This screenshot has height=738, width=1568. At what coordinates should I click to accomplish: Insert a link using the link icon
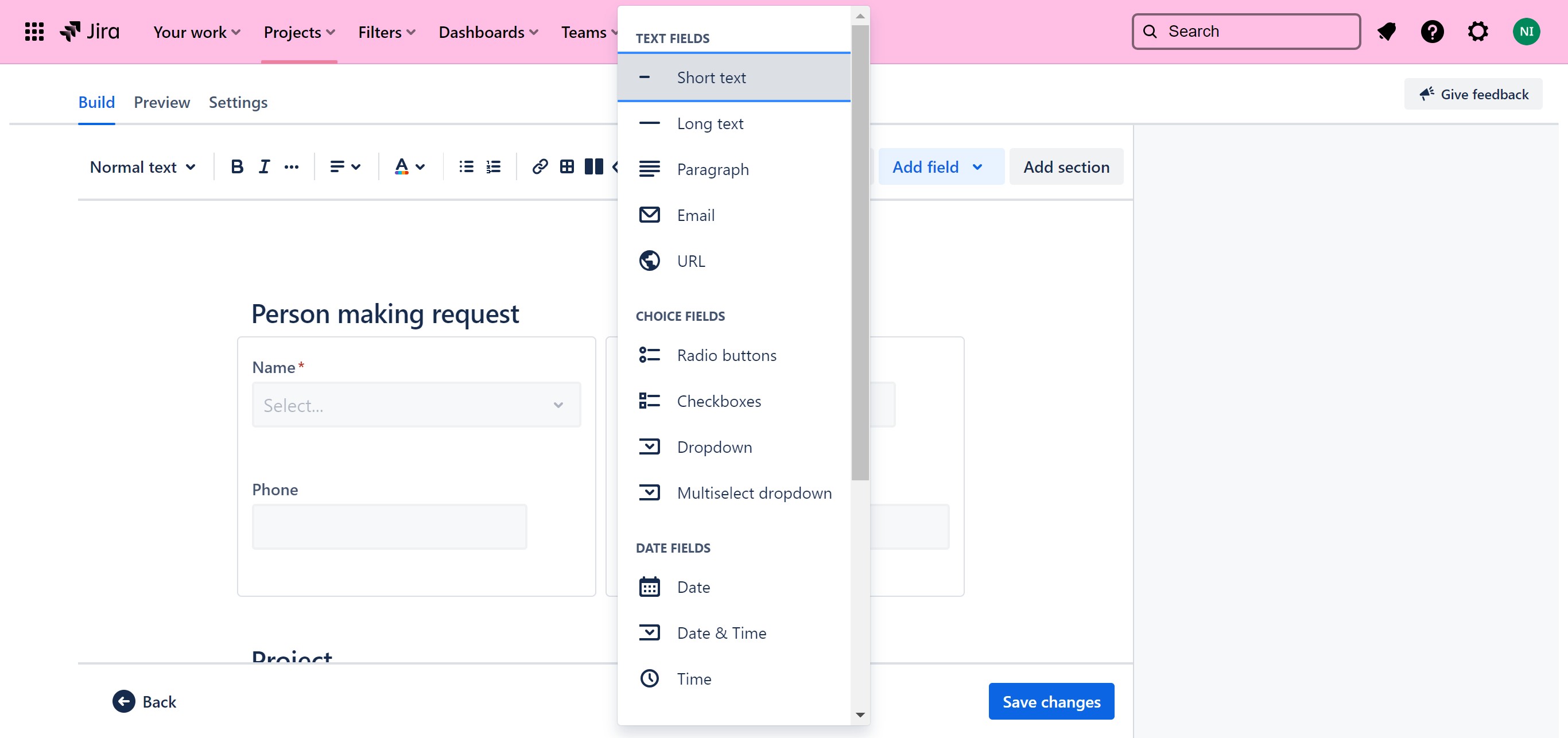[540, 166]
